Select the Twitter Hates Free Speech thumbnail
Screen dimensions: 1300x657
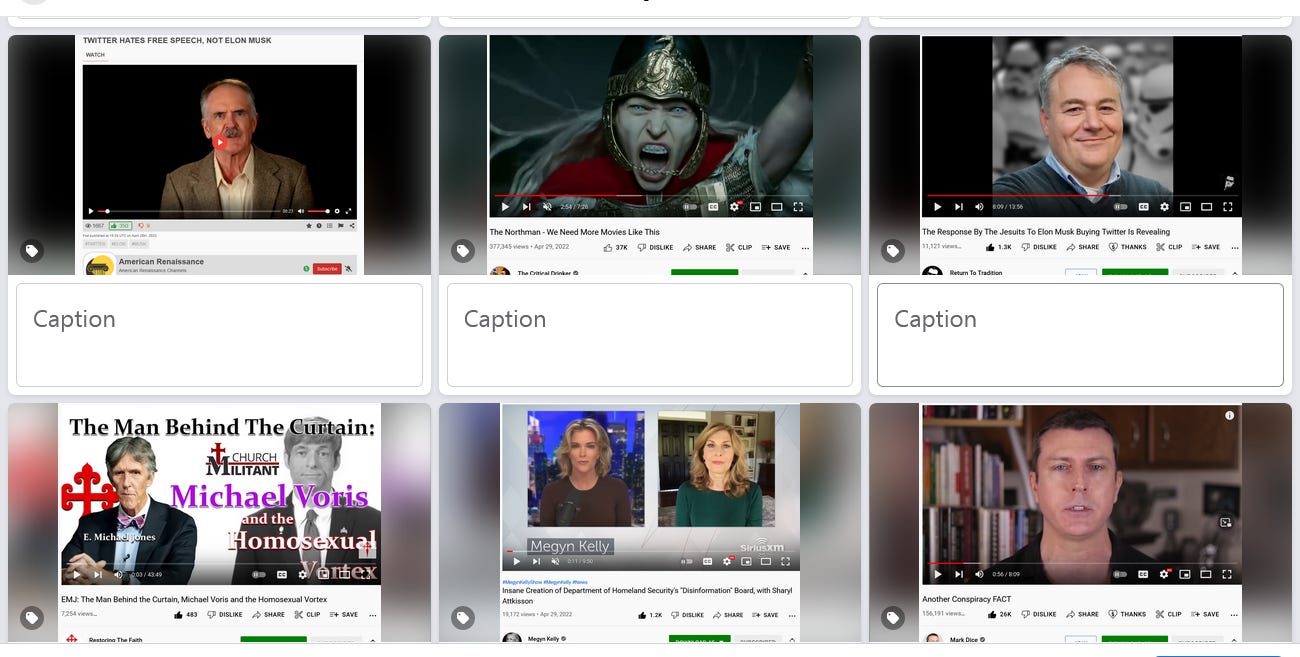[x=219, y=155]
